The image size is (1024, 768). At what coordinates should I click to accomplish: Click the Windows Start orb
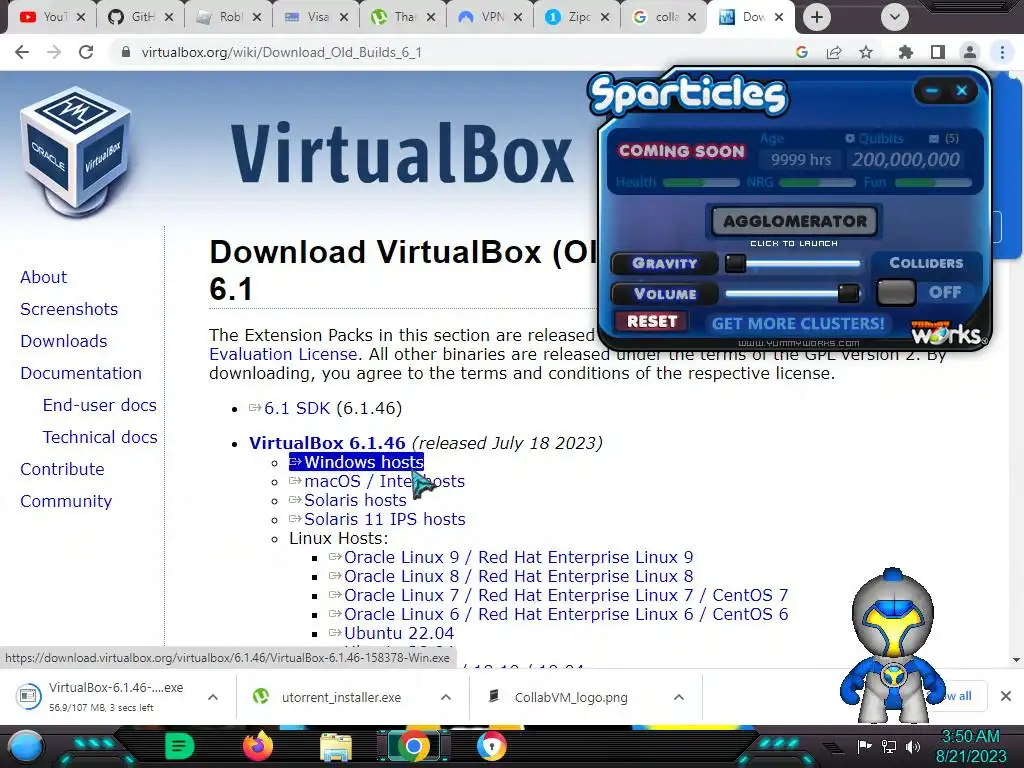coord(26,747)
